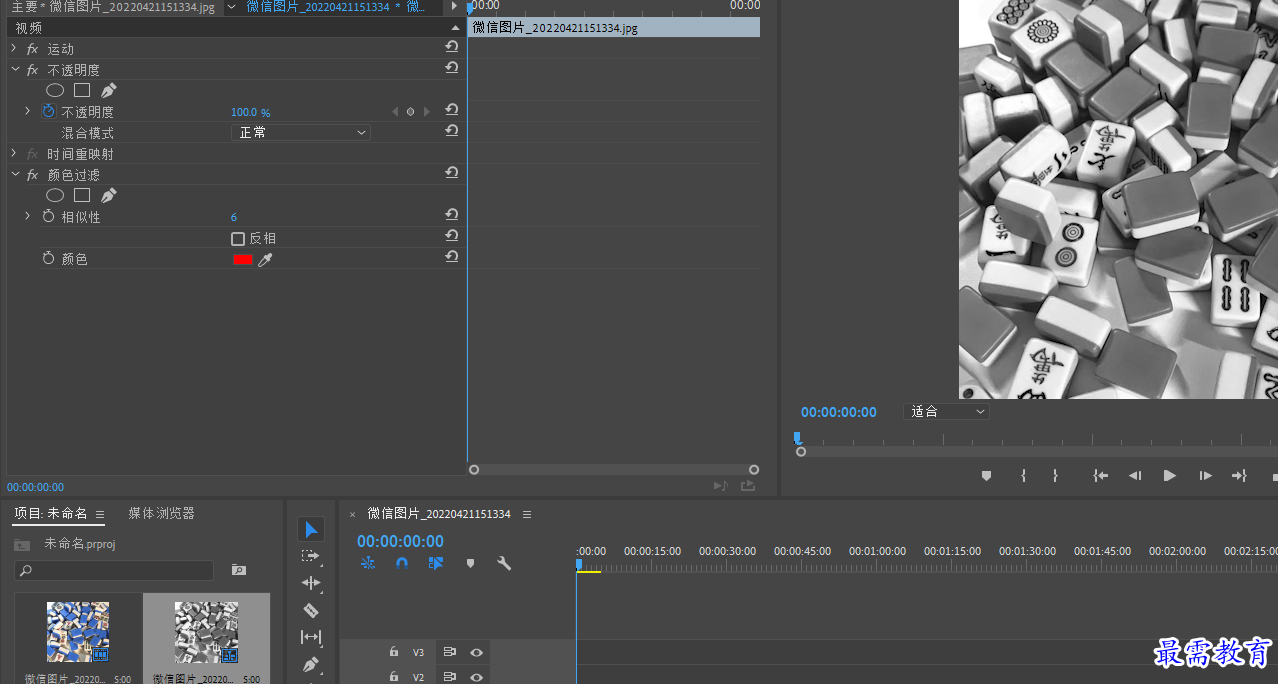Screen dimensions: 1278x684
Task: Click the 100.0 % opacity value
Action: point(250,113)
